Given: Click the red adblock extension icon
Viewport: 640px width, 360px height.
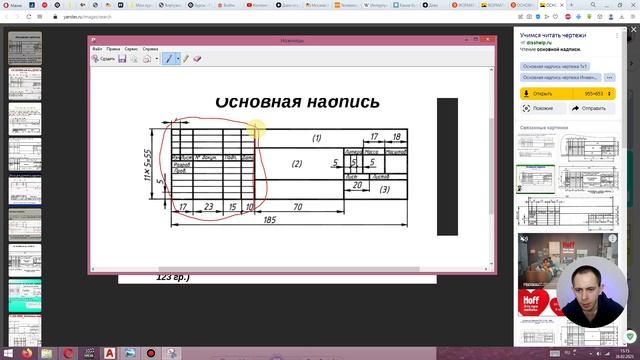Looking at the screenshot, I should [x=567, y=17].
